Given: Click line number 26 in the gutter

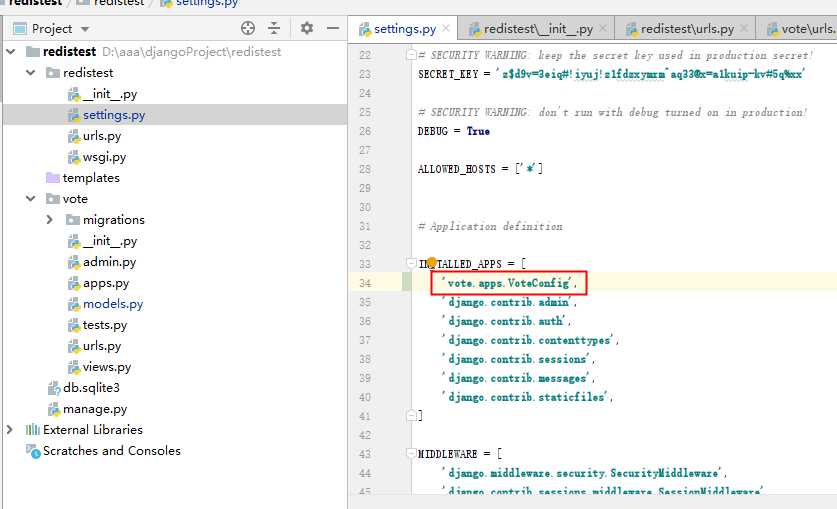Looking at the screenshot, I should 365,131.
